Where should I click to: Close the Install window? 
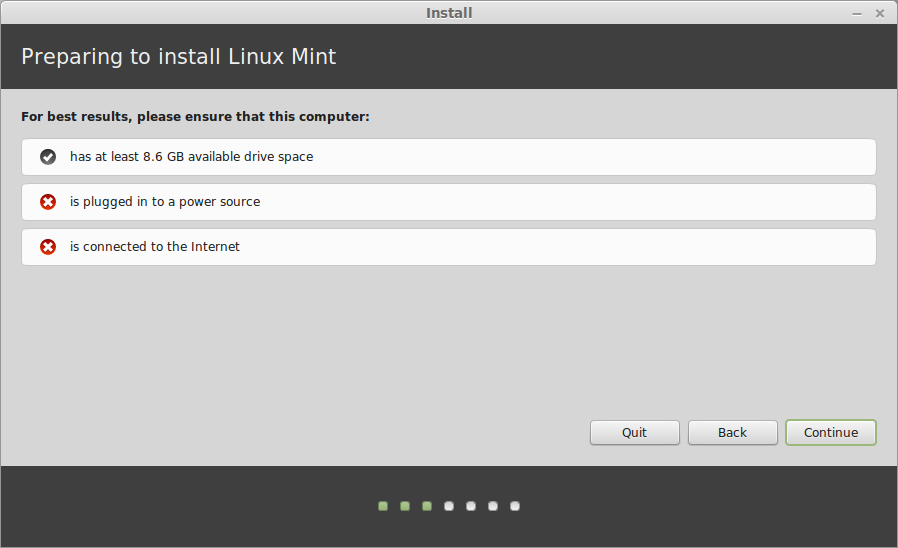(x=880, y=13)
